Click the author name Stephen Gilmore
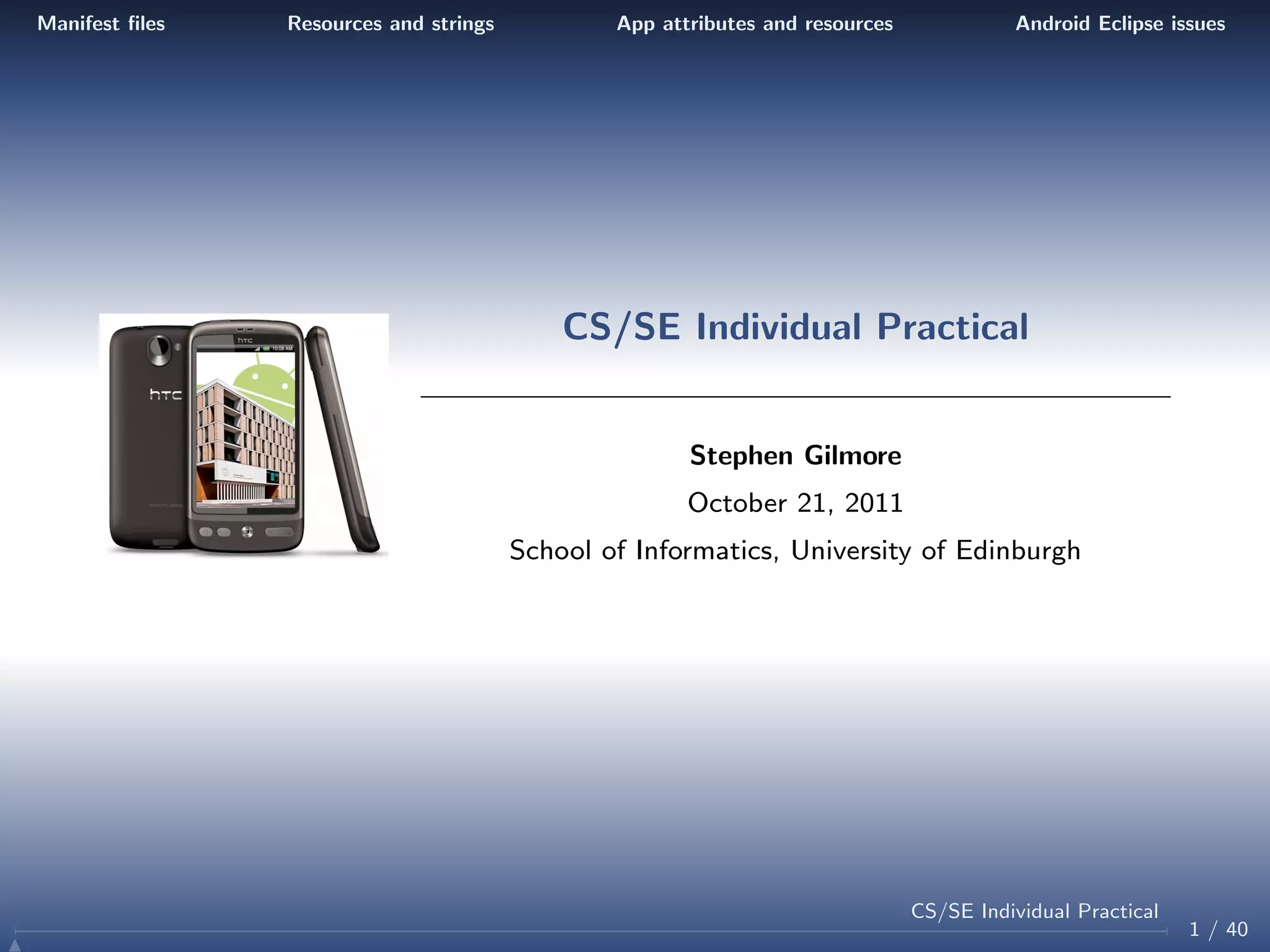The width and height of the screenshot is (1270, 952). pyautogui.click(x=795, y=456)
